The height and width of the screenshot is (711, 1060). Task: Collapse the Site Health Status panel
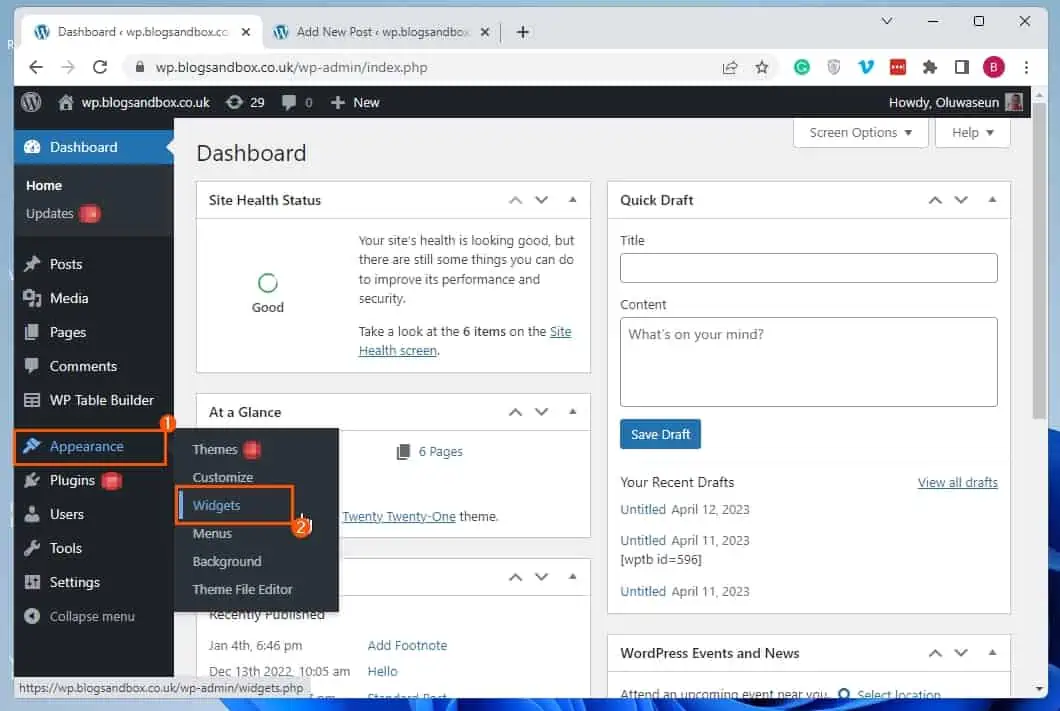point(573,200)
